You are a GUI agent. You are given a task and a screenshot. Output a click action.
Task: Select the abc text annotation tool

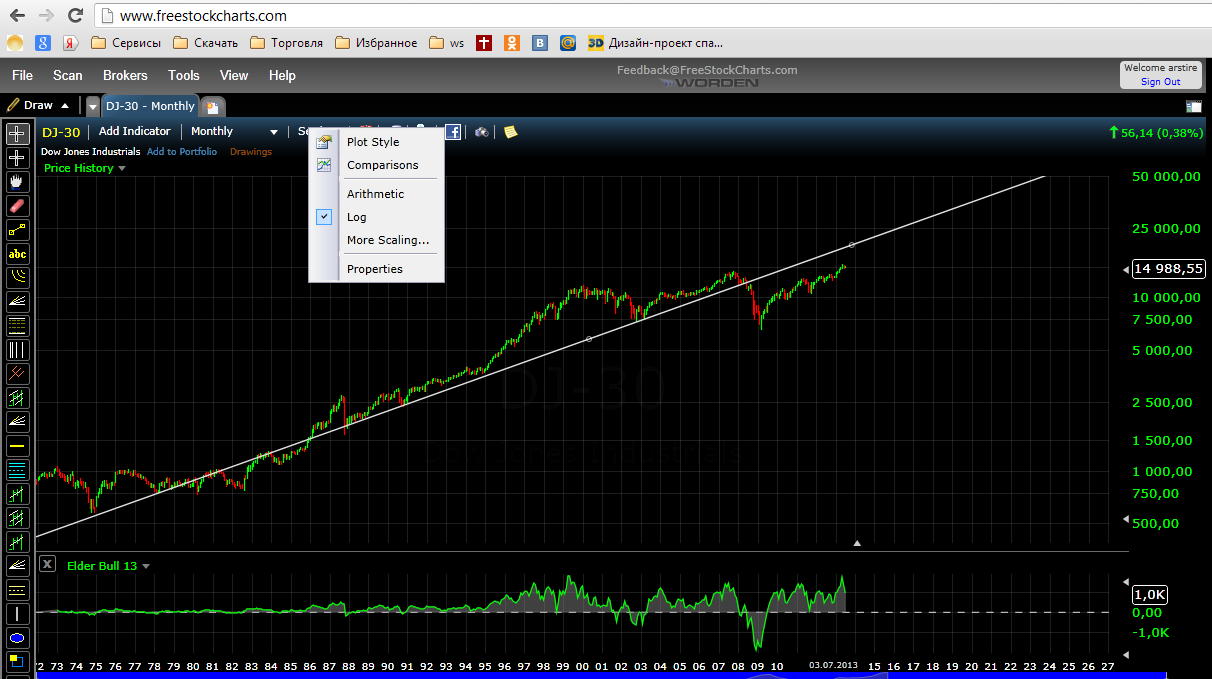pos(17,254)
